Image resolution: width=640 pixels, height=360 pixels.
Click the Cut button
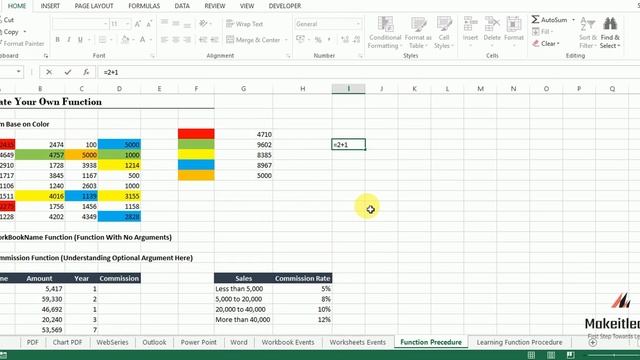click(7, 20)
